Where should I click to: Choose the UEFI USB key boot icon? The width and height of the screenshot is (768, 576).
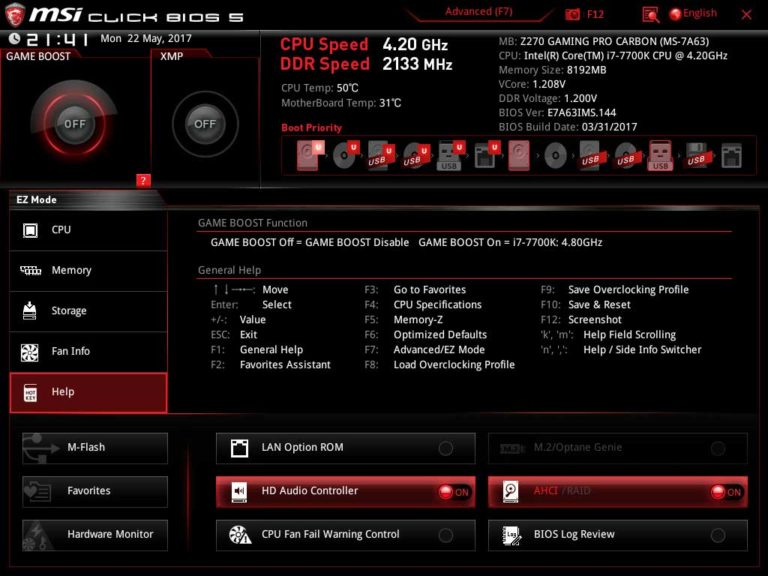coord(451,156)
